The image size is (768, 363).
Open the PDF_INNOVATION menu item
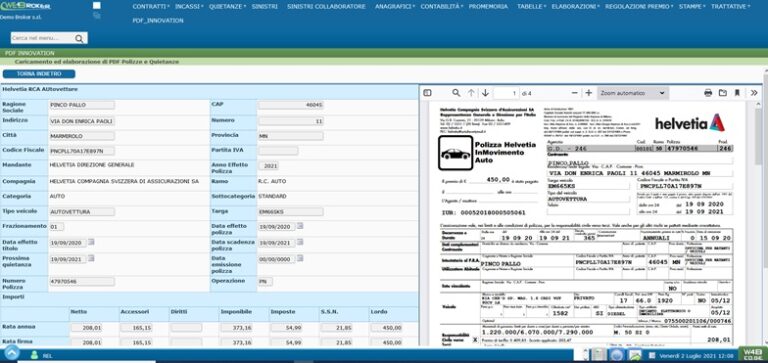[158, 21]
